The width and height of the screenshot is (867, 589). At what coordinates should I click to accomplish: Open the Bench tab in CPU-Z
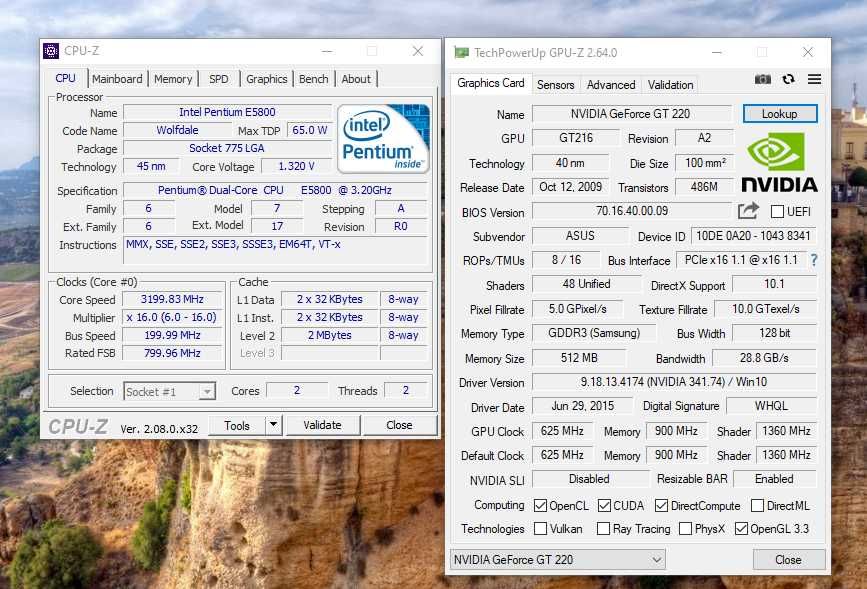pos(314,79)
